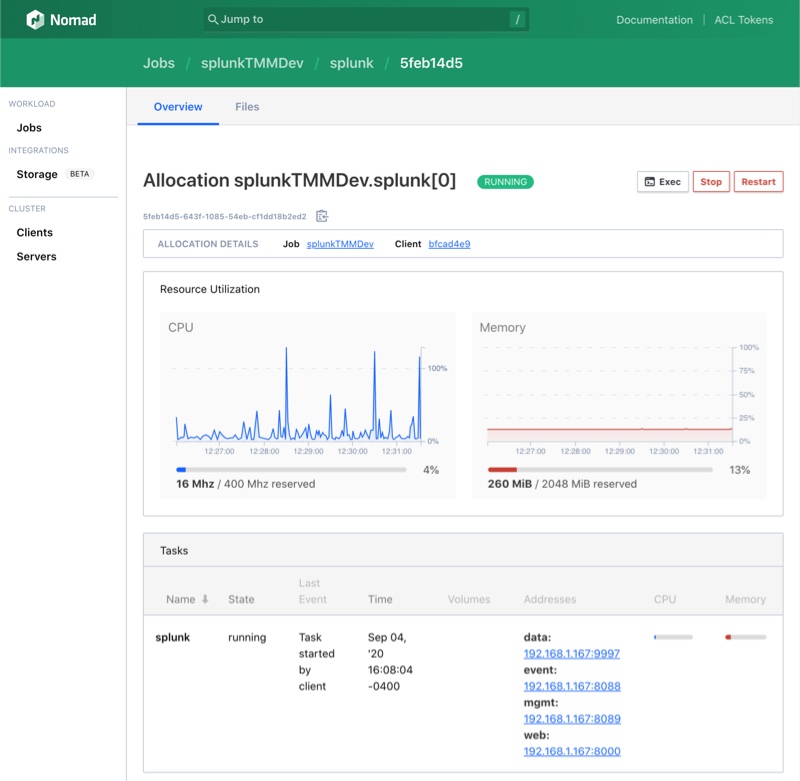Click the CPU usage progress bar

tap(291, 470)
